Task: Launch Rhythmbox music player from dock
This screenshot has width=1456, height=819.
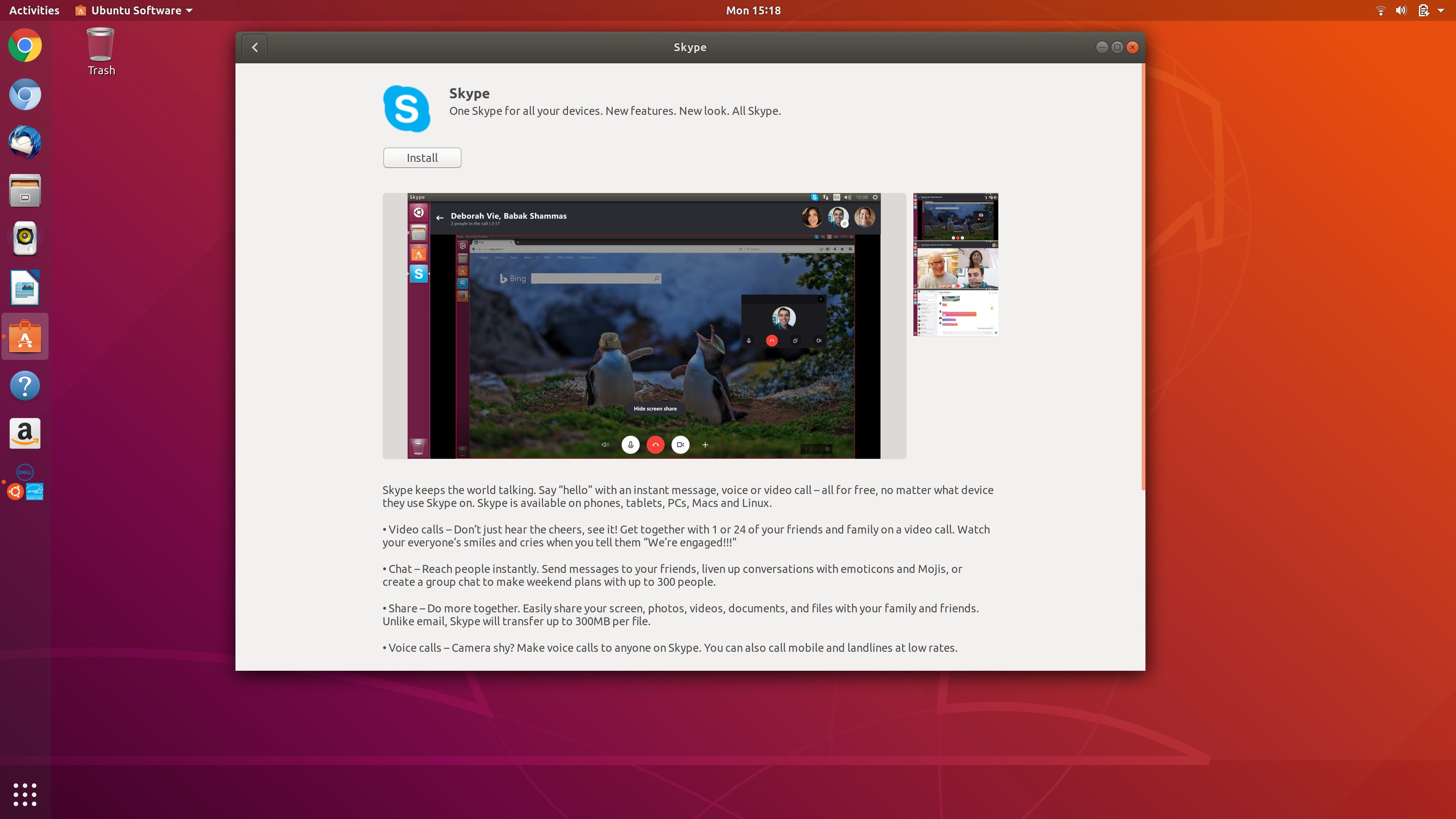Action: pos(25,238)
